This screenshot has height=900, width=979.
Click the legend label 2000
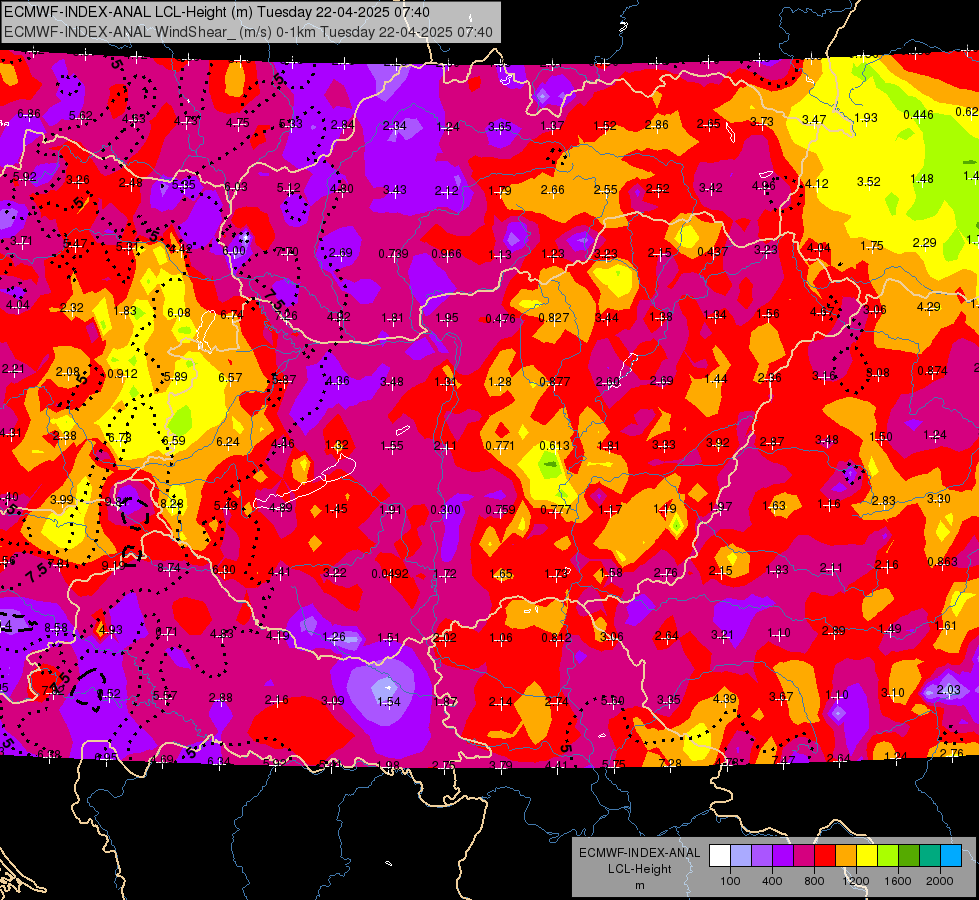point(940,881)
